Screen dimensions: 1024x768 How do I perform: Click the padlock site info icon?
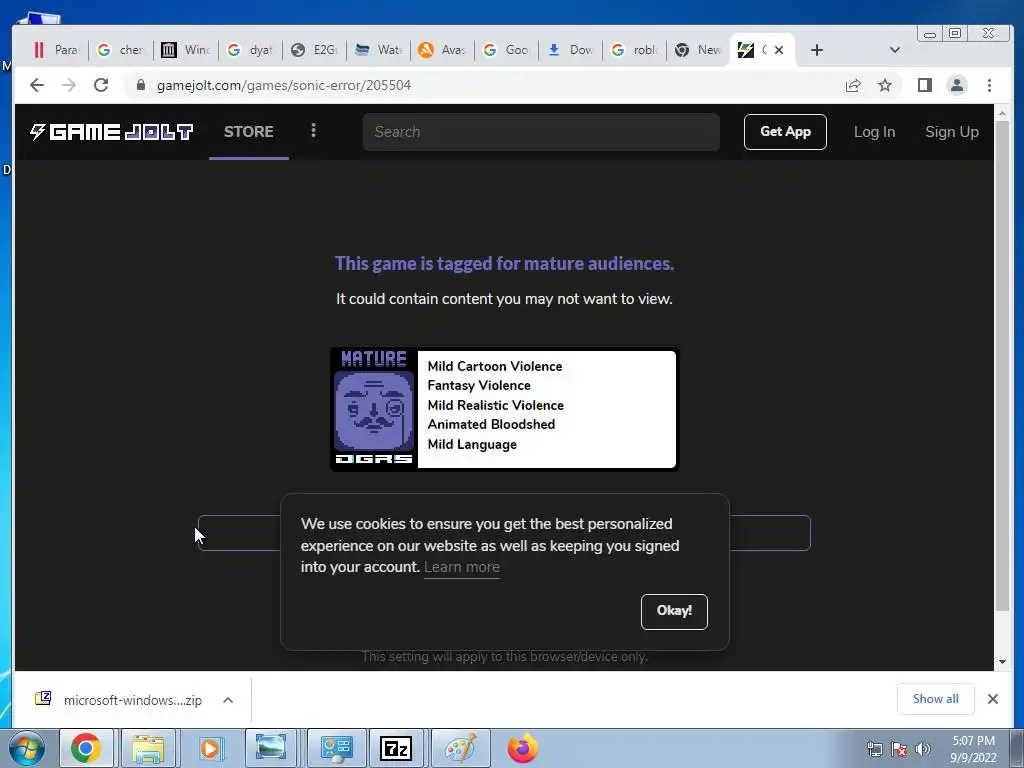click(140, 86)
